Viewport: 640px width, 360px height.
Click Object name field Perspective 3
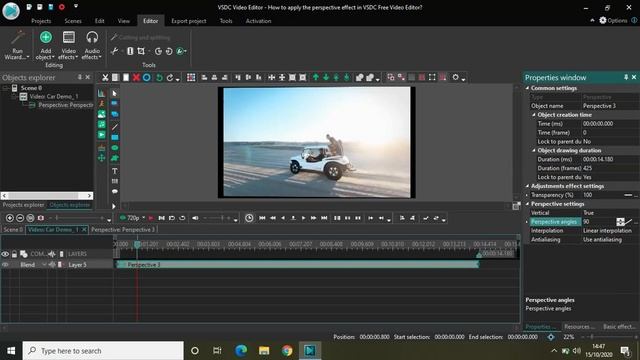click(x=610, y=106)
